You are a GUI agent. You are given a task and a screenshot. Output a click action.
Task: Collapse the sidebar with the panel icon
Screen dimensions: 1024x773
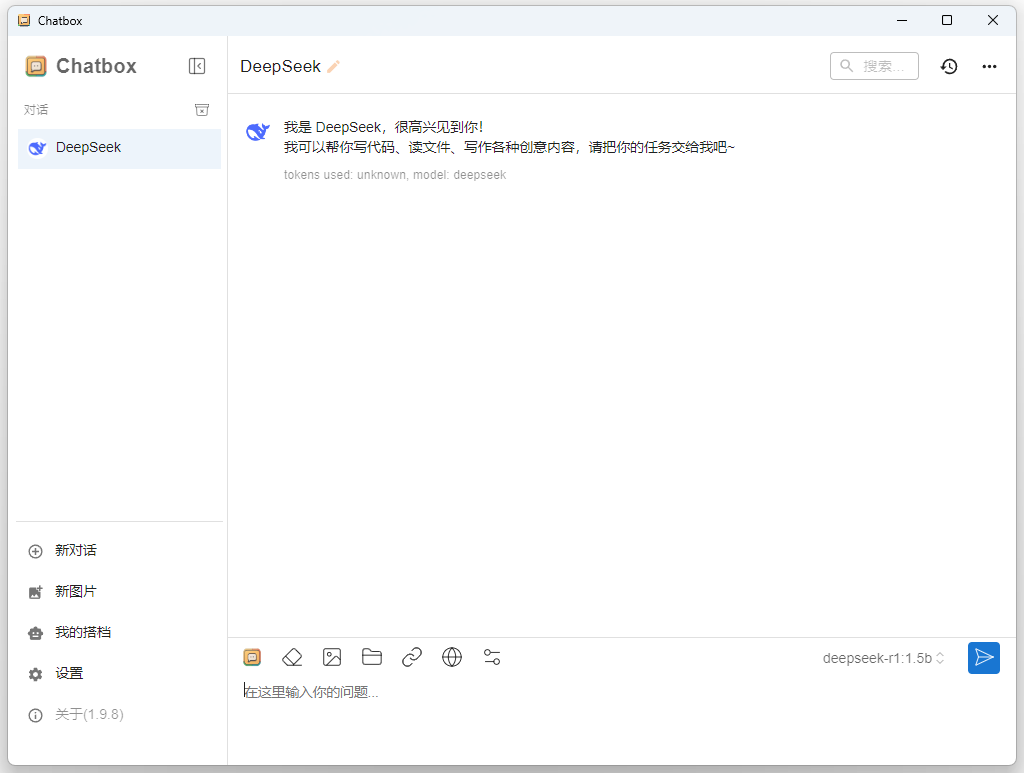point(197,66)
